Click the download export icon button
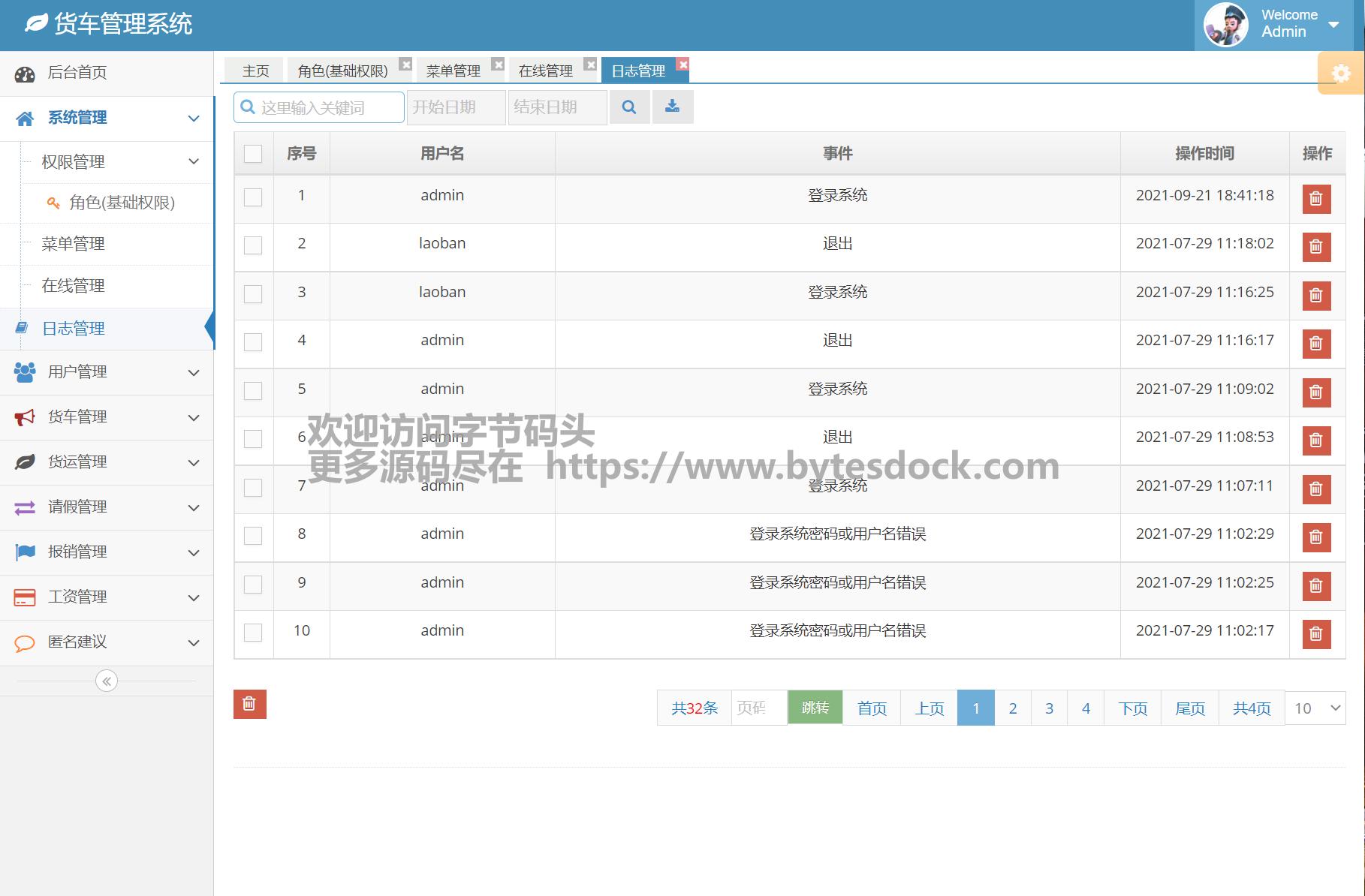 tap(673, 107)
